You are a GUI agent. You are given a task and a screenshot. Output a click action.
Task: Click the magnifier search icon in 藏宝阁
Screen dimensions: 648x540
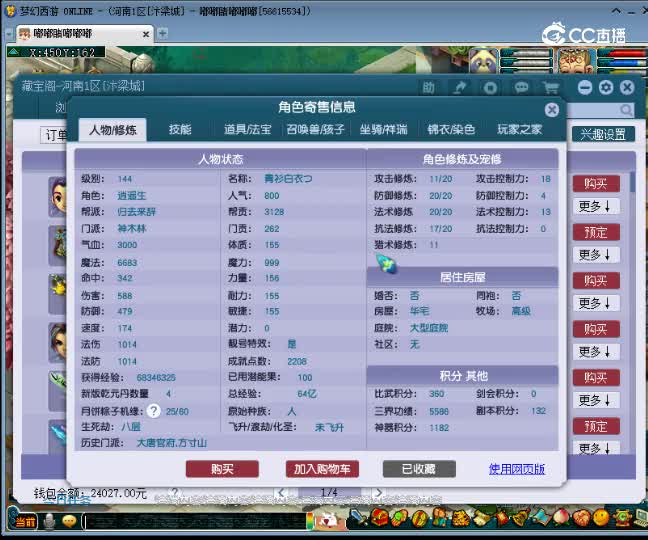(627, 110)
